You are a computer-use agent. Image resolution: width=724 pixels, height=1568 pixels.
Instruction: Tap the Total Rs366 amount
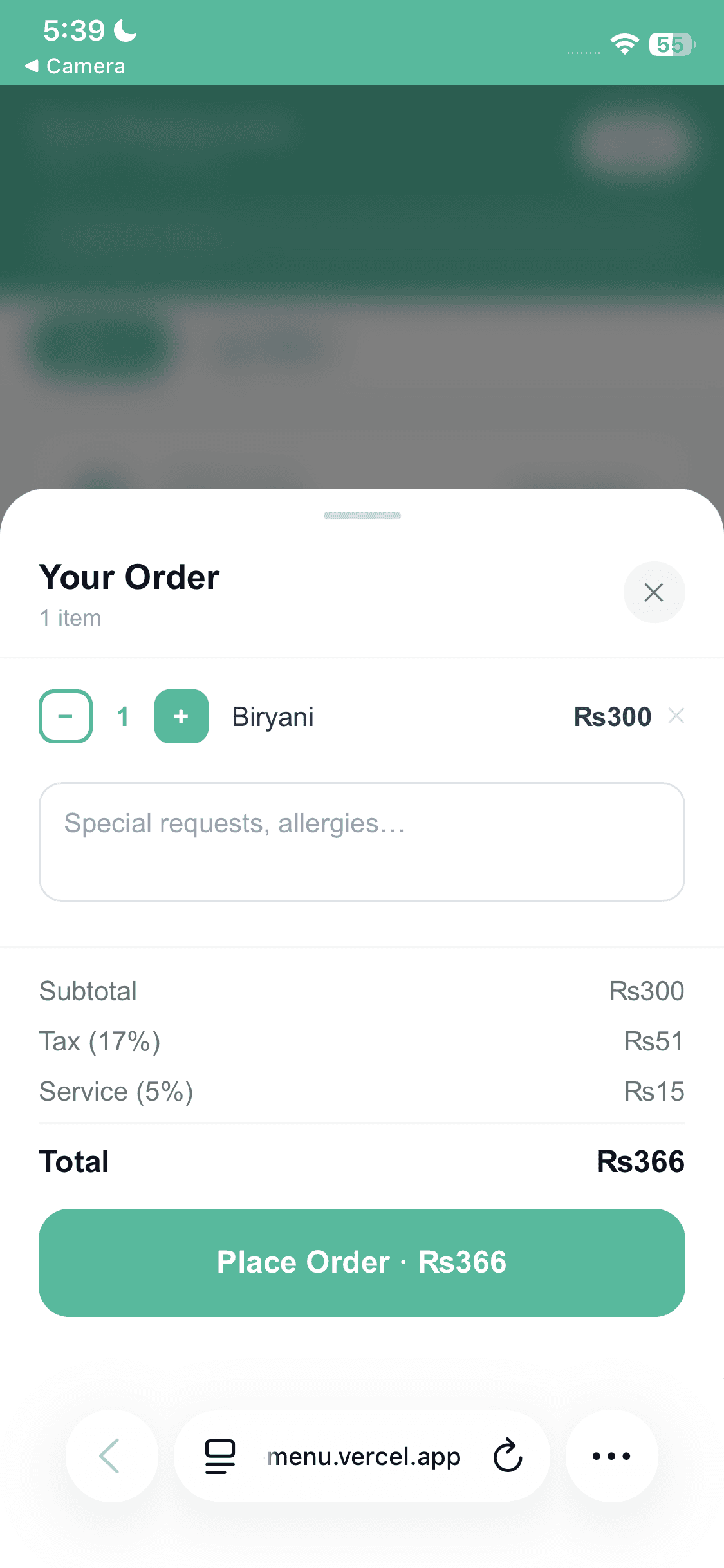[640, 1162]
